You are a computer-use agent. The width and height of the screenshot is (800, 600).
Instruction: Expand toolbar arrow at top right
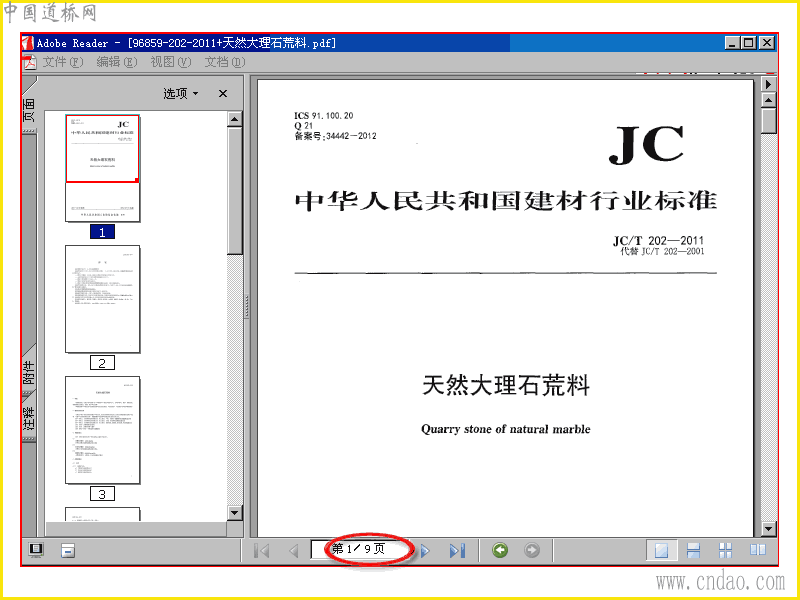(768, 84)
